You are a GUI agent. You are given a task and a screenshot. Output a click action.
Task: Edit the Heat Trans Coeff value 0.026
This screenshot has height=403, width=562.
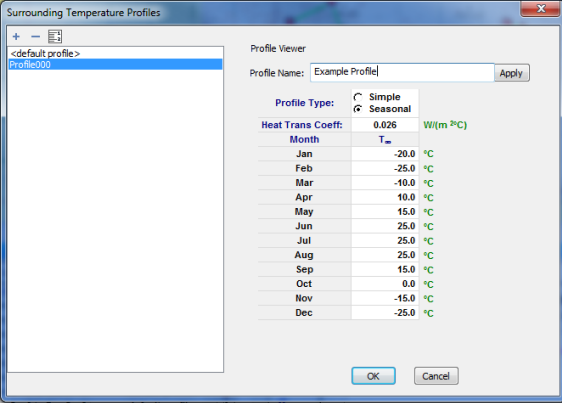[x=385, y=125]
